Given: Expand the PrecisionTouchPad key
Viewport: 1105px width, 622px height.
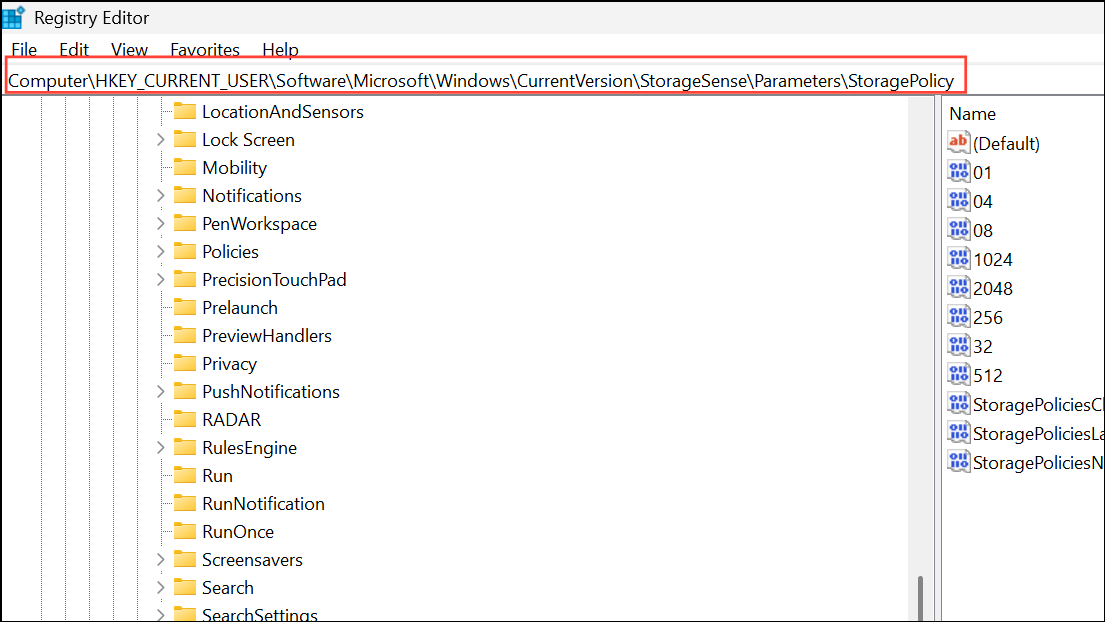Looking at the screenshot, I should click(x=161, y=280).
